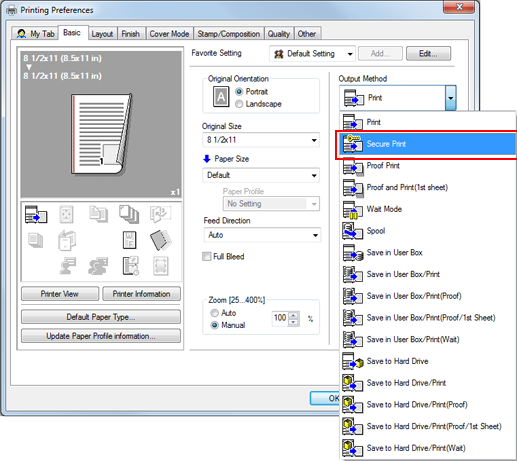The height and width of the screenshot is (461, 517).
Task: Choose Proof and Print(1st sheet) option
Action: 407,187
